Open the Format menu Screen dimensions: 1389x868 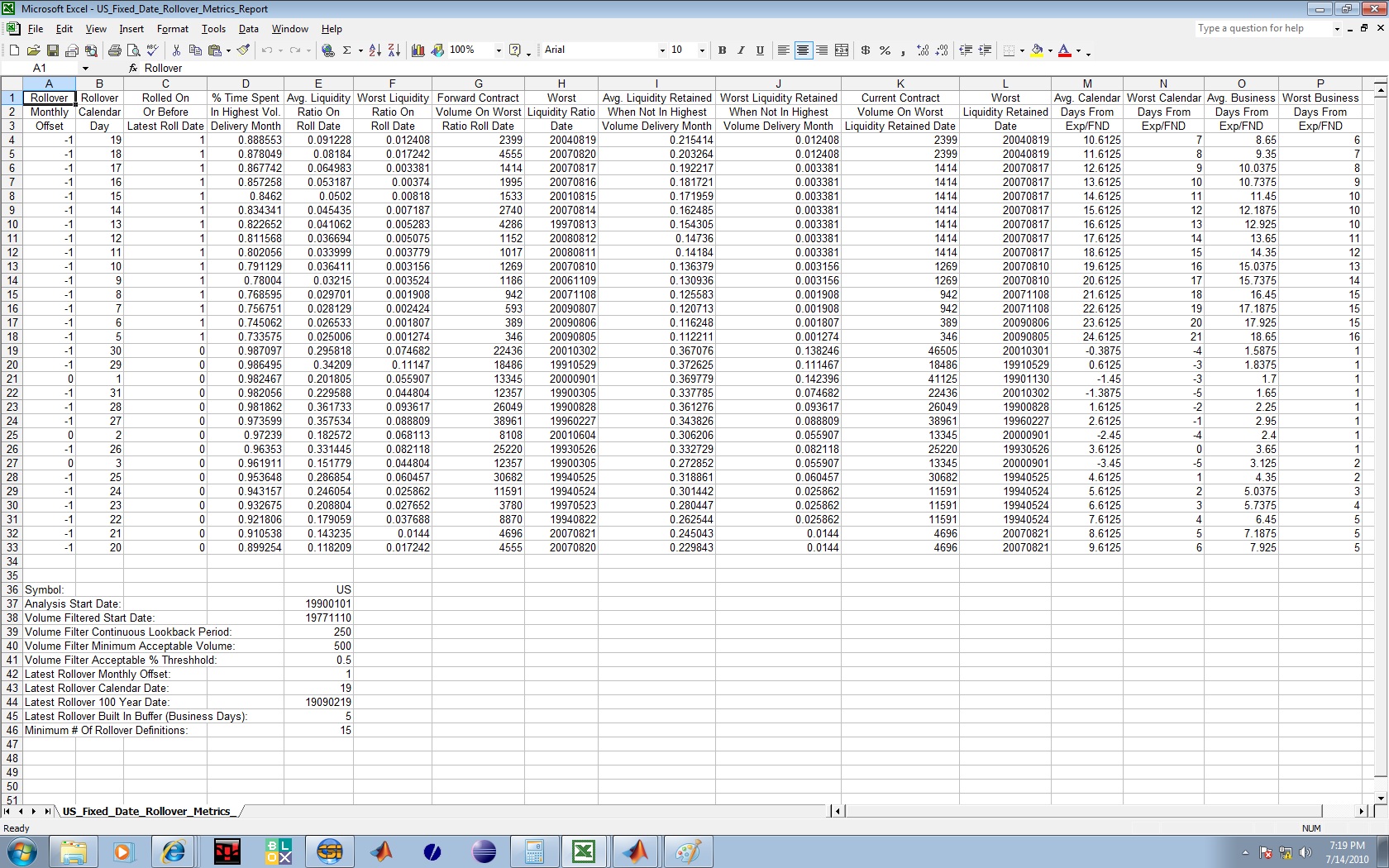(x=172, y=29)
